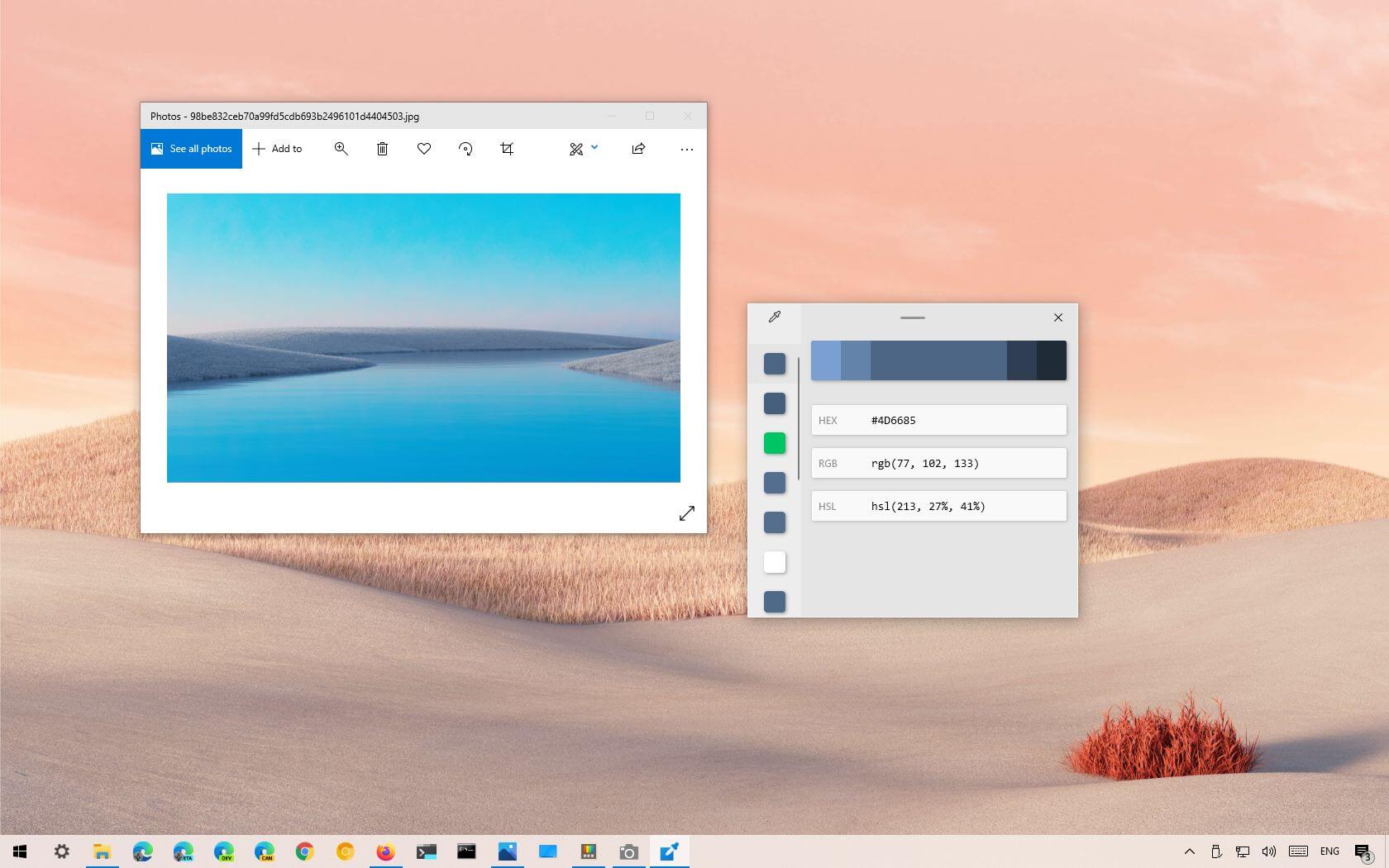
Task: Select the white swatch in color history
Action: coord(775,562)
